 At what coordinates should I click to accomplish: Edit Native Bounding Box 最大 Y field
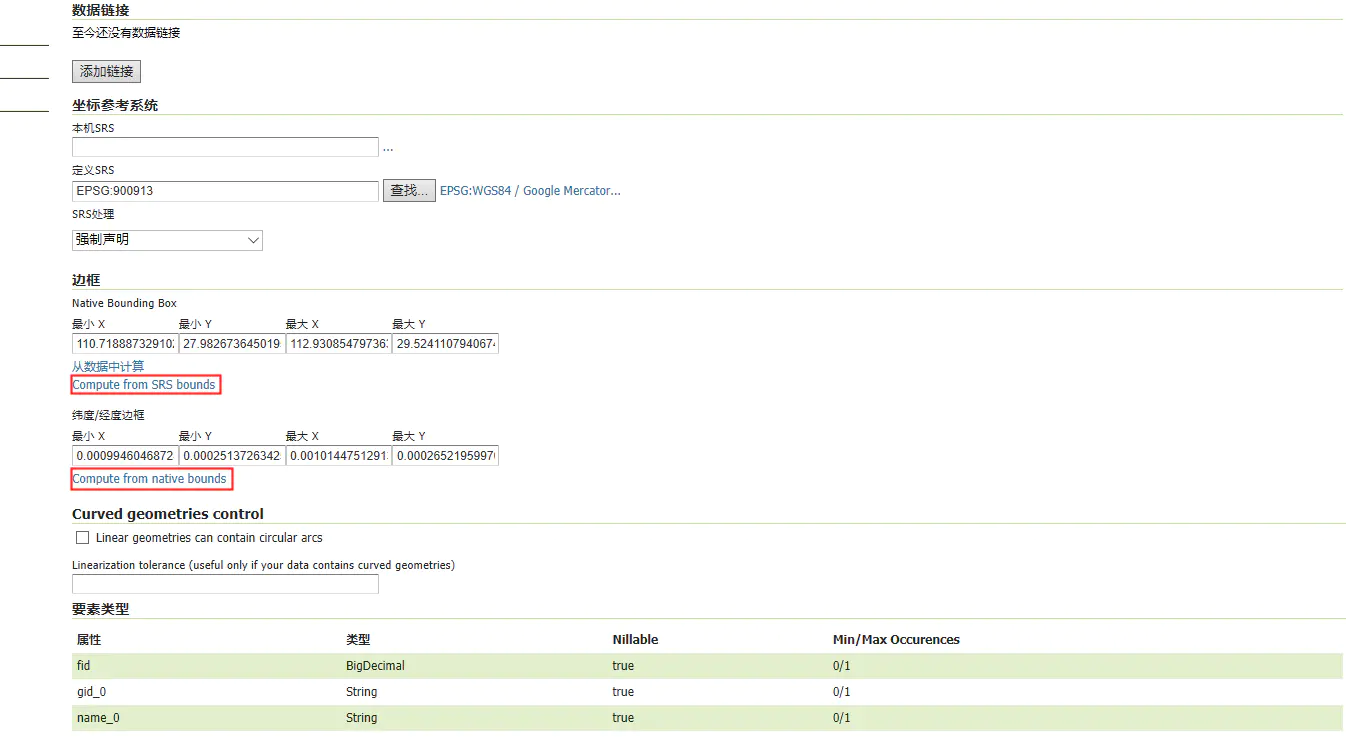pos(446,344)
